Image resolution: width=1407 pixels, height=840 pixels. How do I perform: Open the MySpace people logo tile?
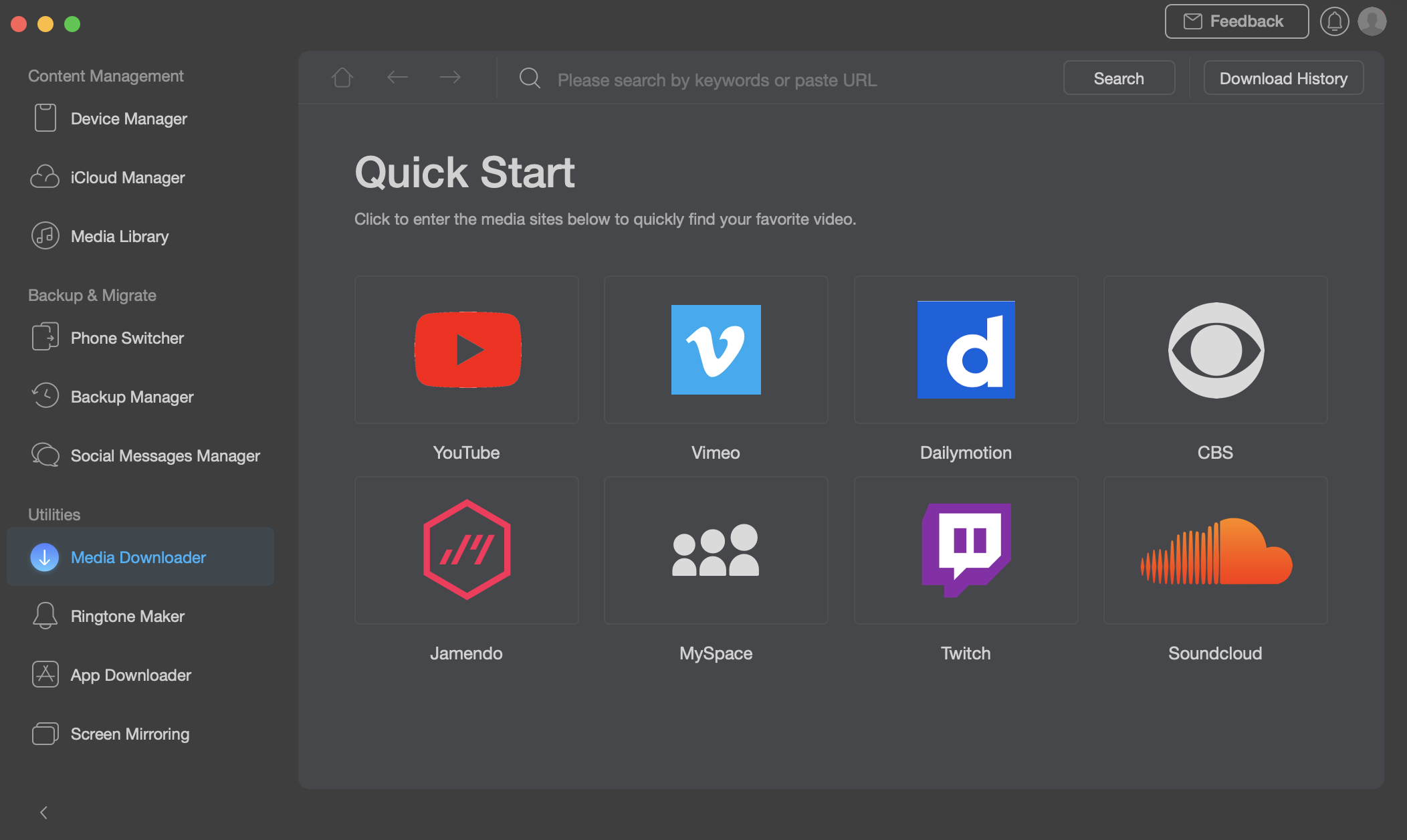[716, 550]
